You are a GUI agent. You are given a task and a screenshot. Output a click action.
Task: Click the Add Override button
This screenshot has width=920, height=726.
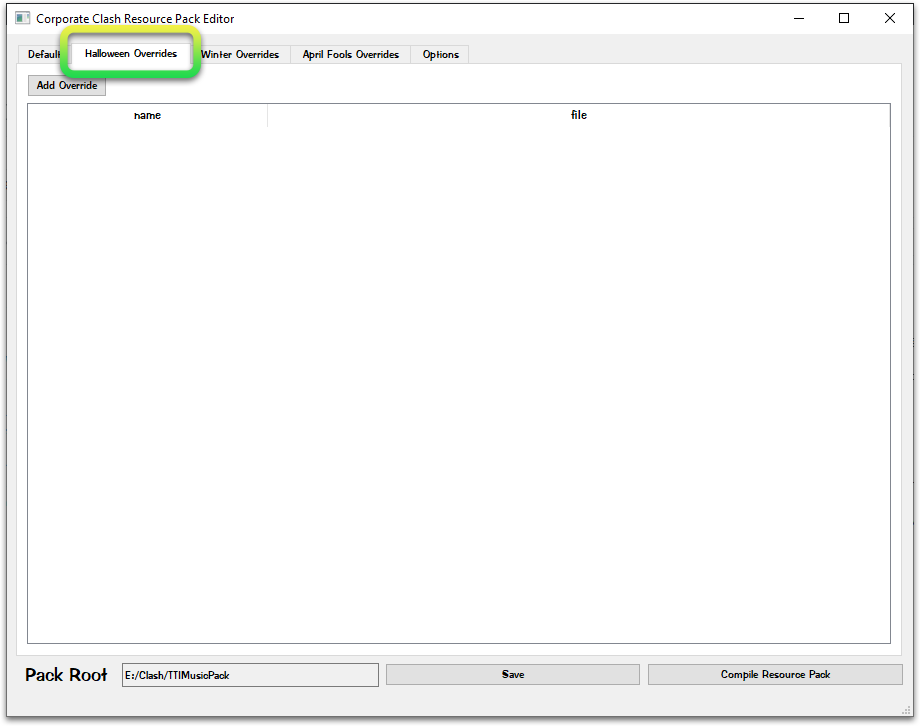click(x=67, y=86)
